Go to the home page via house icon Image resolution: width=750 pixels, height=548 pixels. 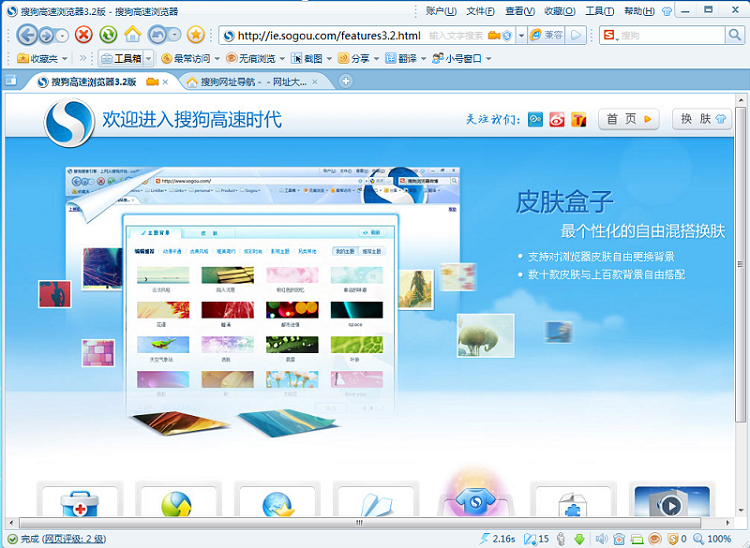(132, 34)
